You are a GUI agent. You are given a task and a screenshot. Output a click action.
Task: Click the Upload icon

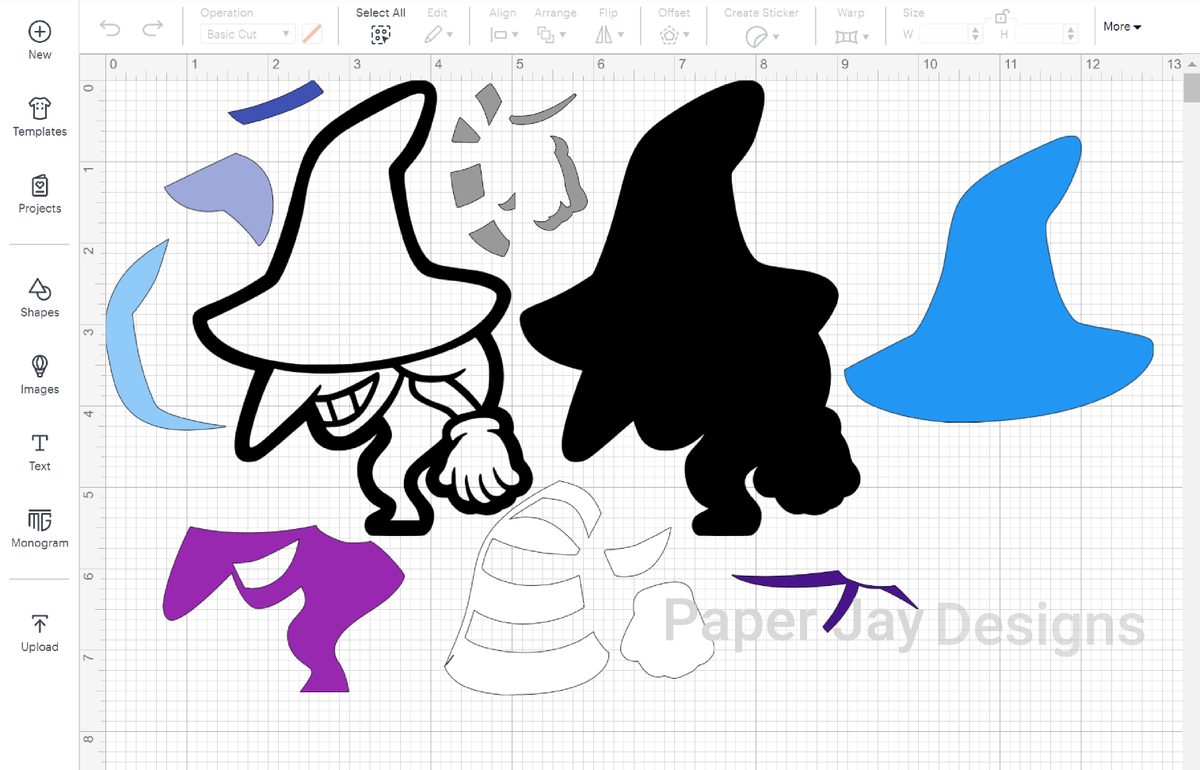(40, 624)
